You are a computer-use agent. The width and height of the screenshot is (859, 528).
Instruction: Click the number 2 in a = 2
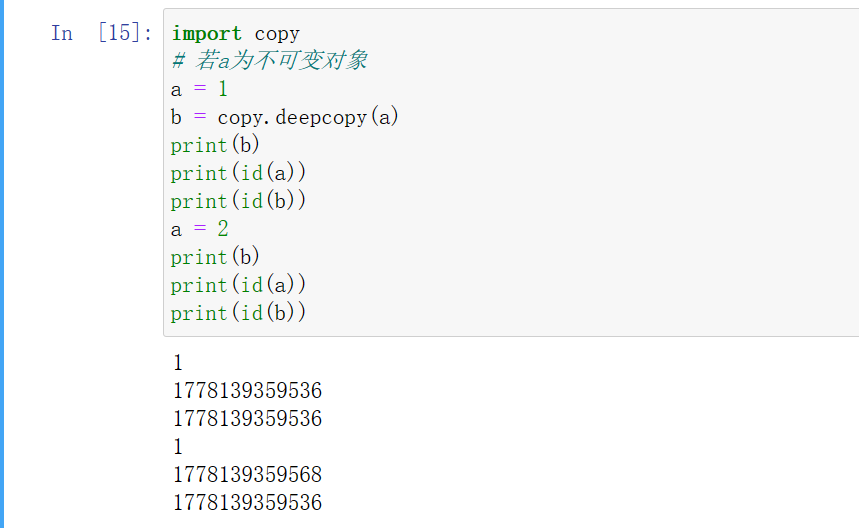point(223,229)
